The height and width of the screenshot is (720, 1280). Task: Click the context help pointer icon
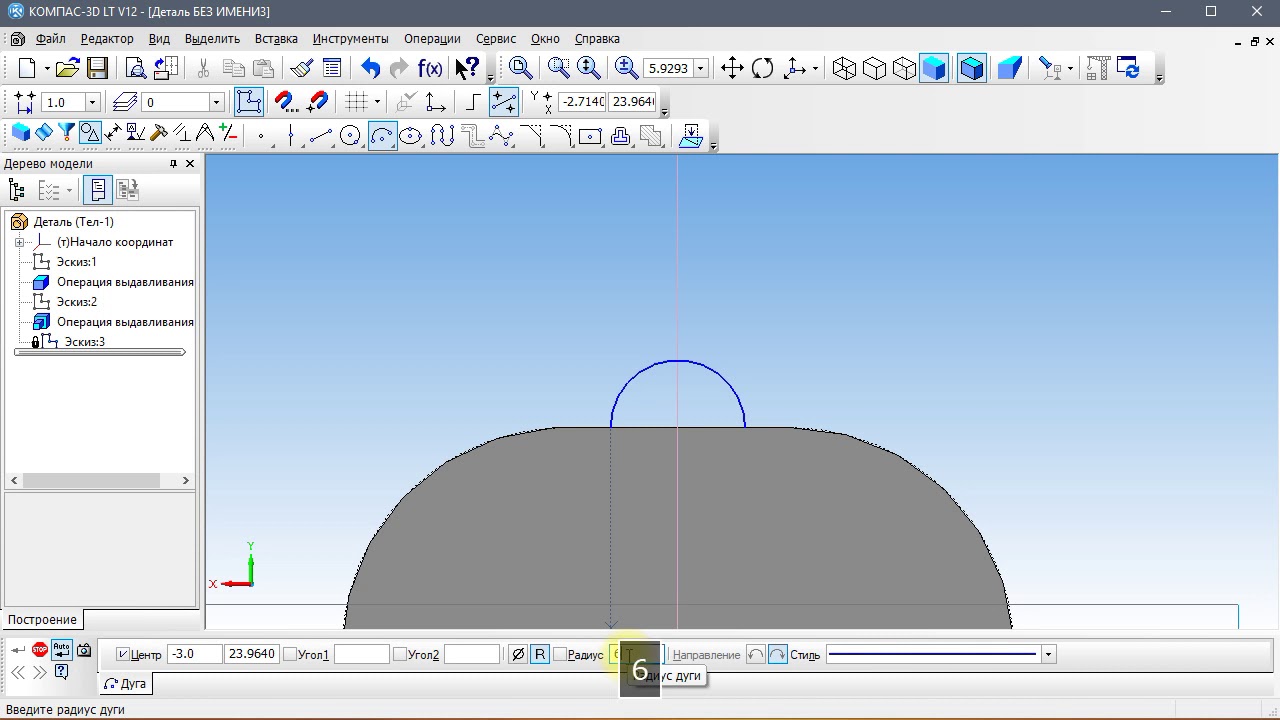(467, 68)
